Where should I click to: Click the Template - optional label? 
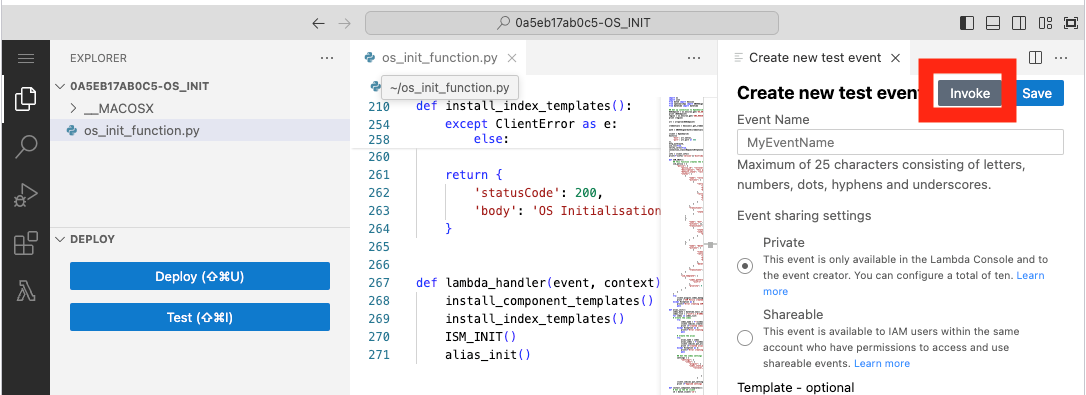[796, 387]
